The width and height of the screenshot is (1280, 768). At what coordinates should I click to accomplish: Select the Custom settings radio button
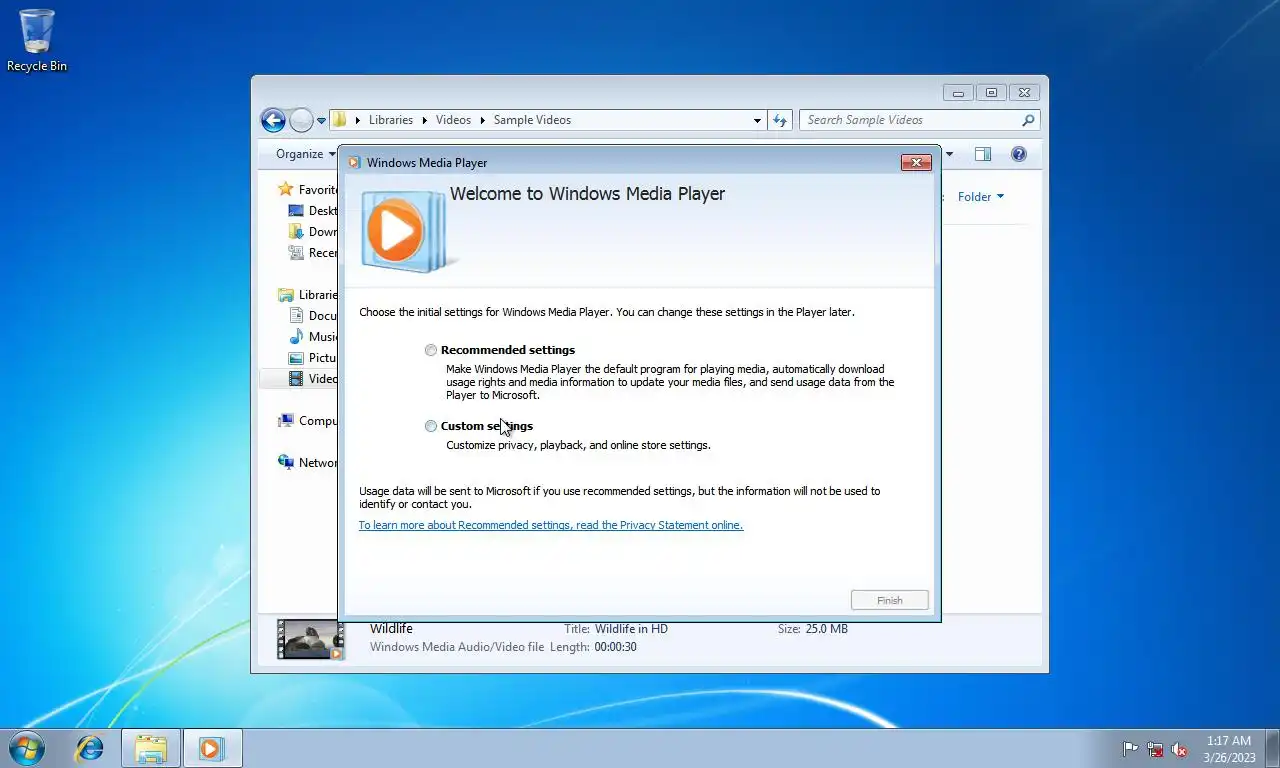click(431, 426)
